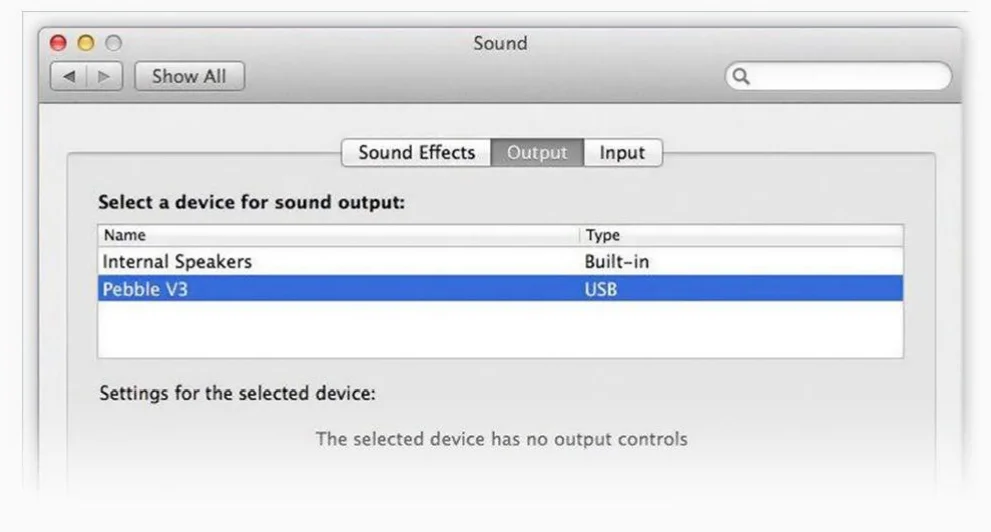This screenshot has width=991, height=532.
Task: Minimize the Sound window with yellow button
Action: 85,43
